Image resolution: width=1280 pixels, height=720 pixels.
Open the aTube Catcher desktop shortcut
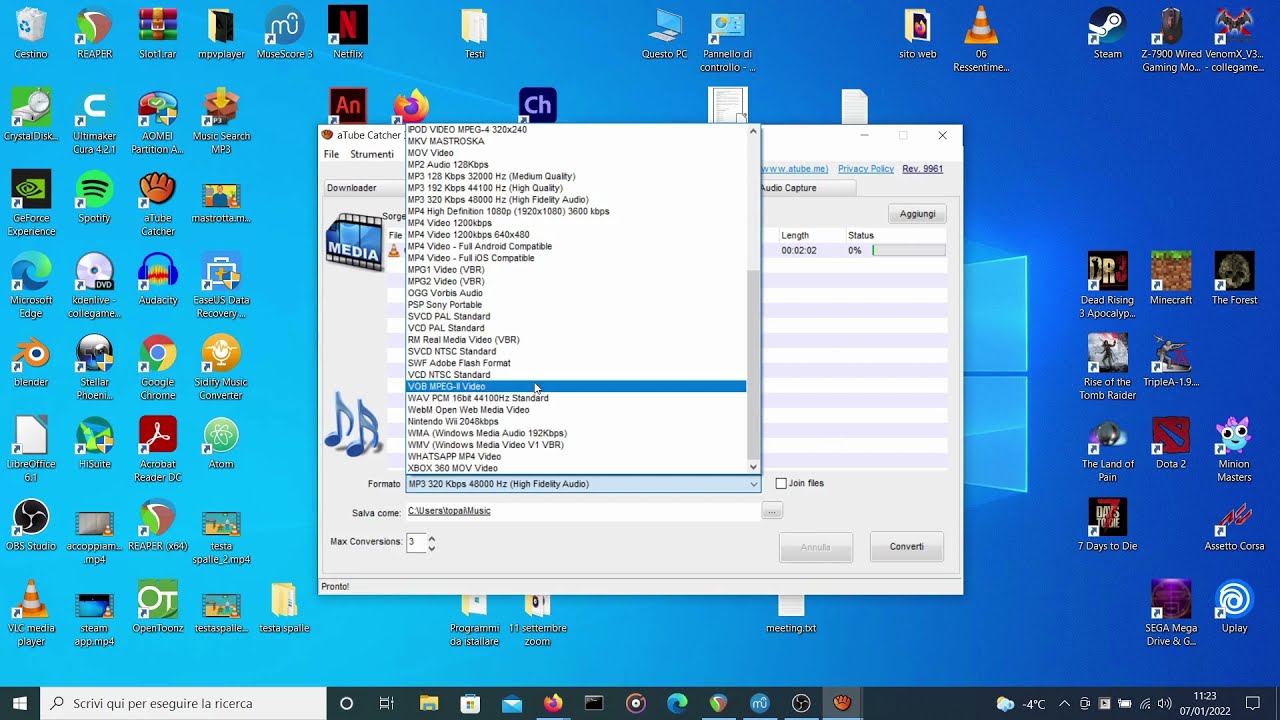158,204
